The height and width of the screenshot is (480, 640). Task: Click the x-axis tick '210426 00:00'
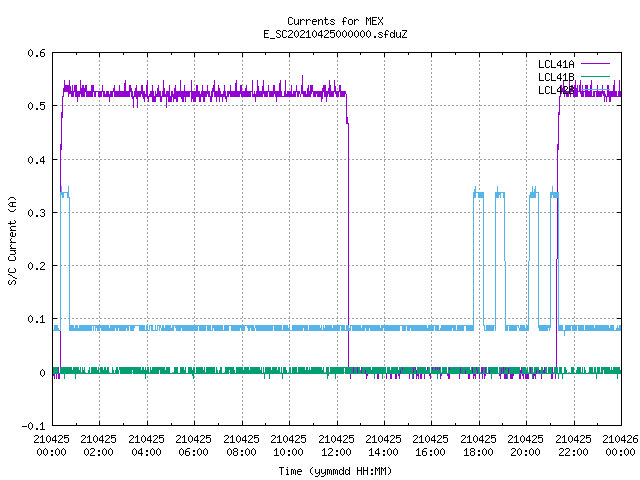620,446
